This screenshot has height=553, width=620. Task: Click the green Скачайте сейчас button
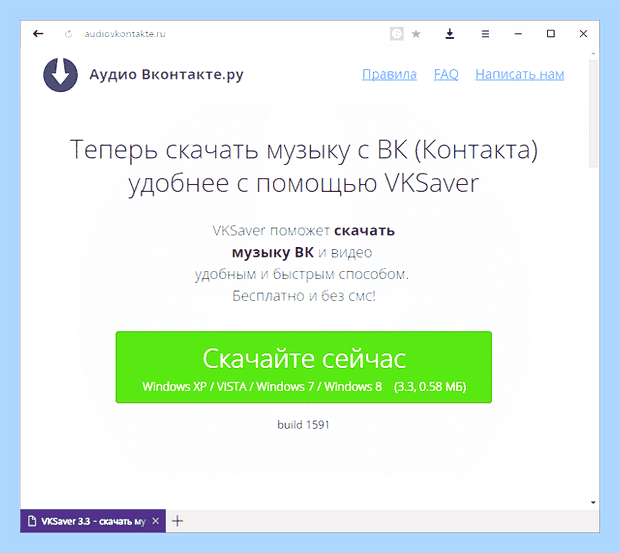(x=304, y=367)
